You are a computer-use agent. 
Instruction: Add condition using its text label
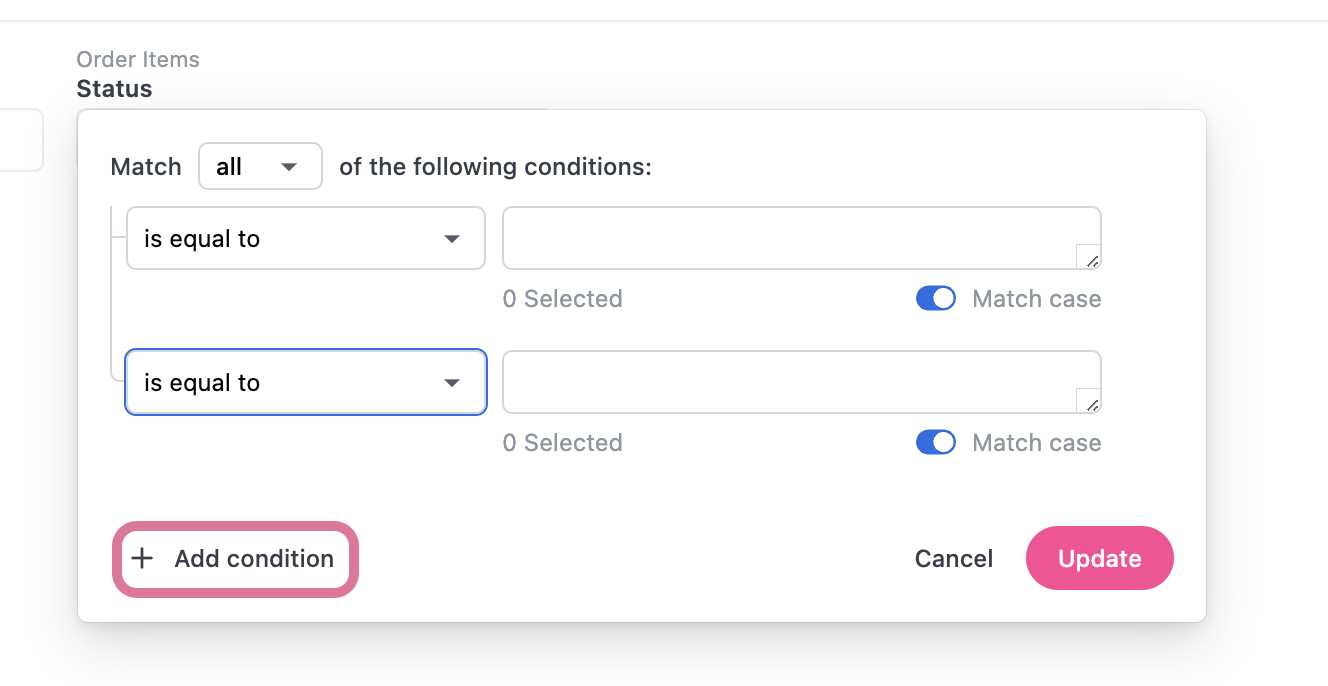coord(254,559)
